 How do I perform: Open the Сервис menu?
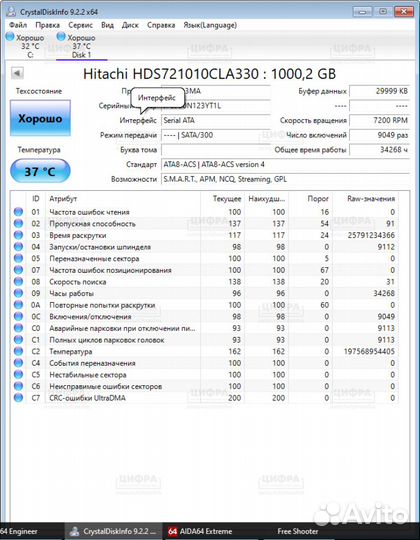[80, 25]
